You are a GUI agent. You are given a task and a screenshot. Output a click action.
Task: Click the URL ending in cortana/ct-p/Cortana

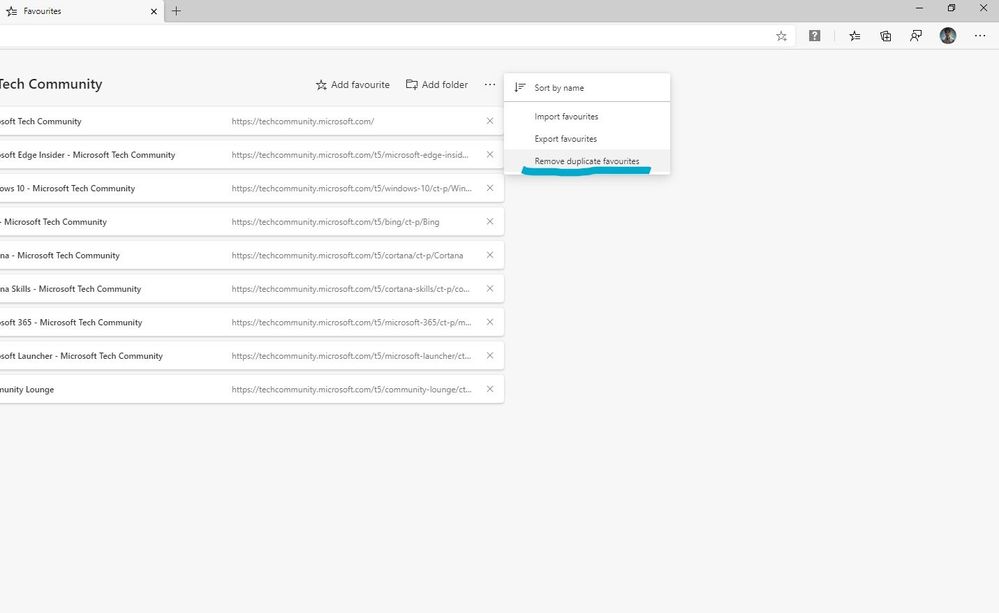click(347, 256)
